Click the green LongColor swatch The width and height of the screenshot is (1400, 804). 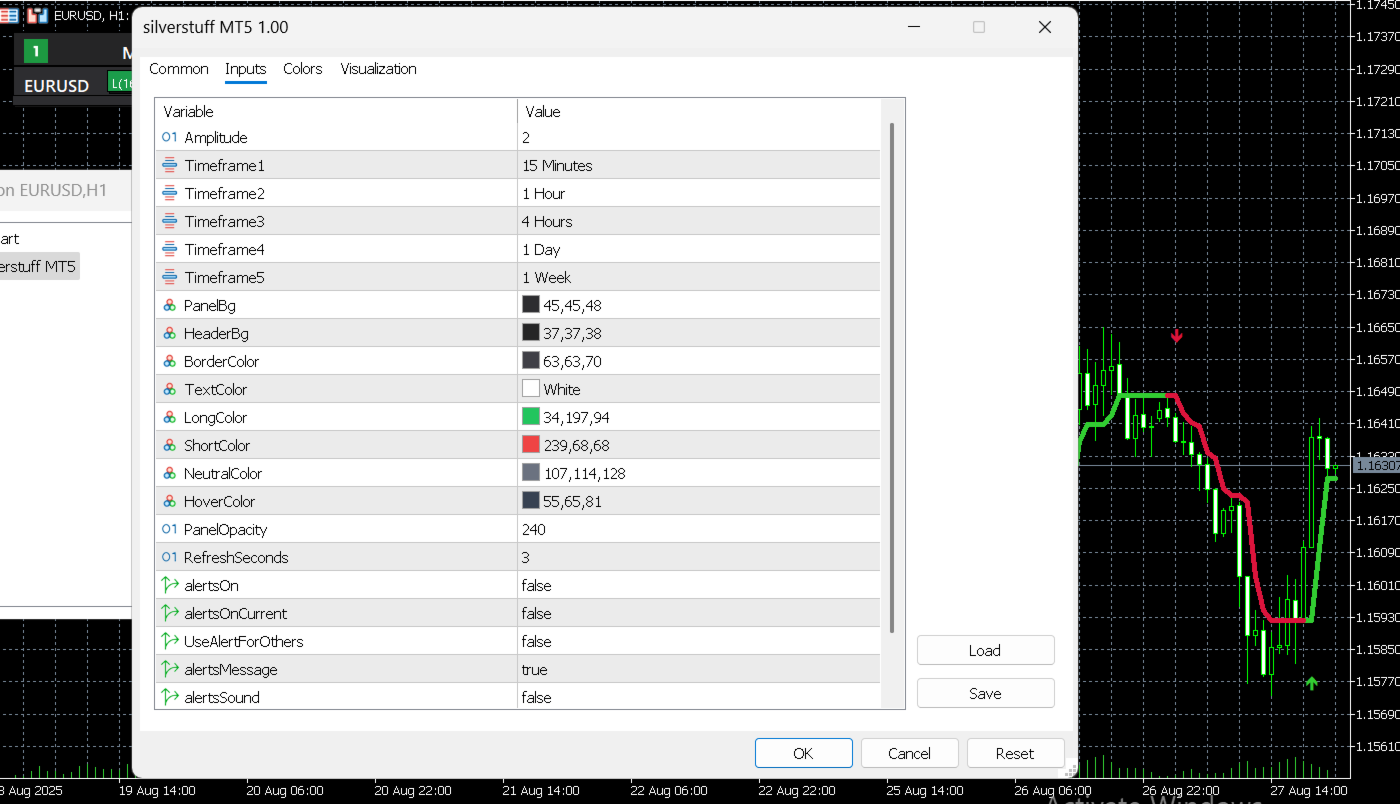(531, 417)
